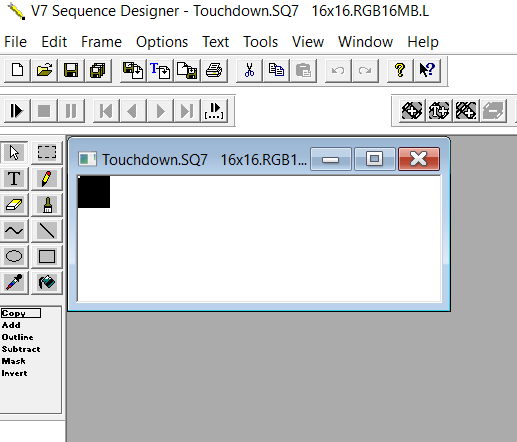Close the Touchdown.SQ7 child window

pyautogui.click(x=419, y=159)
